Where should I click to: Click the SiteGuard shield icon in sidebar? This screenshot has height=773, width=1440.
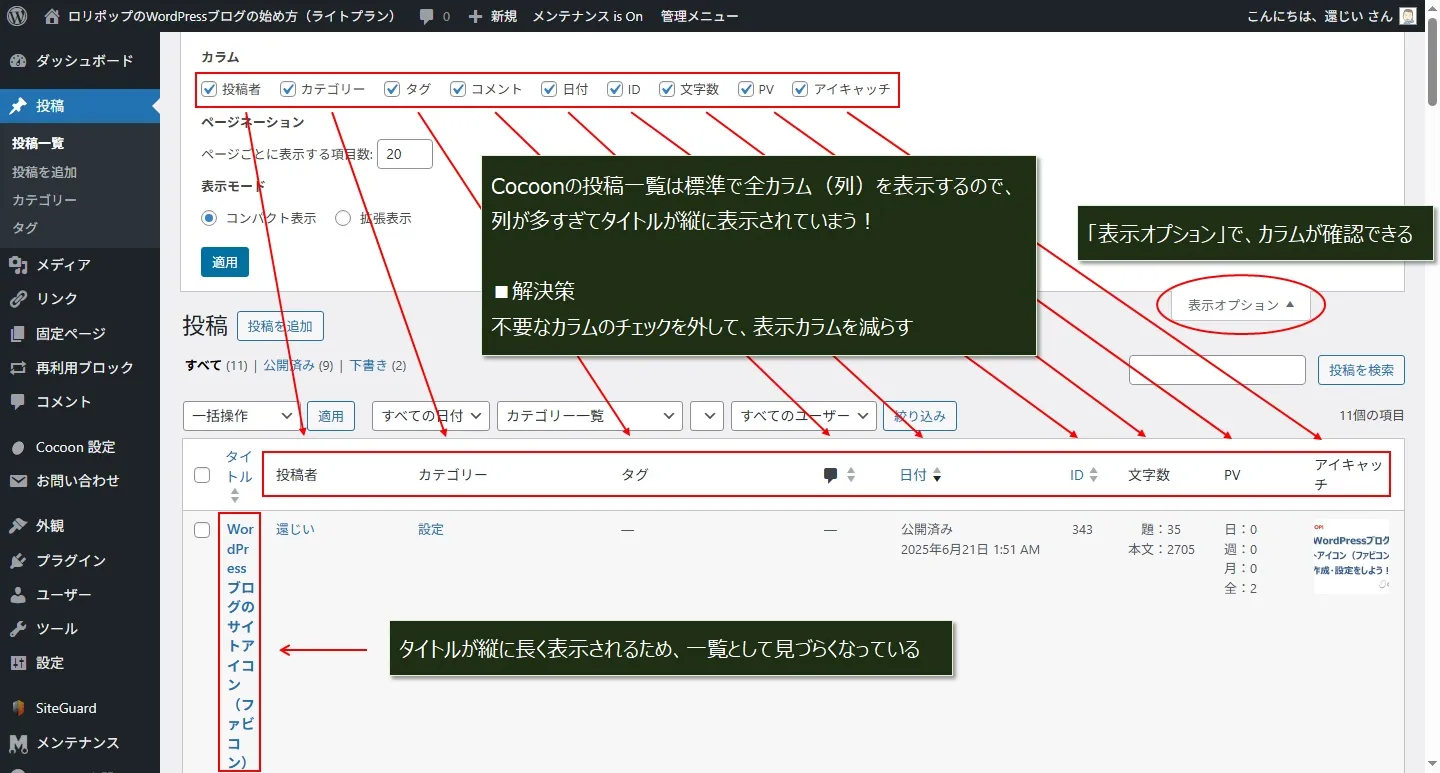pos(18,708)
